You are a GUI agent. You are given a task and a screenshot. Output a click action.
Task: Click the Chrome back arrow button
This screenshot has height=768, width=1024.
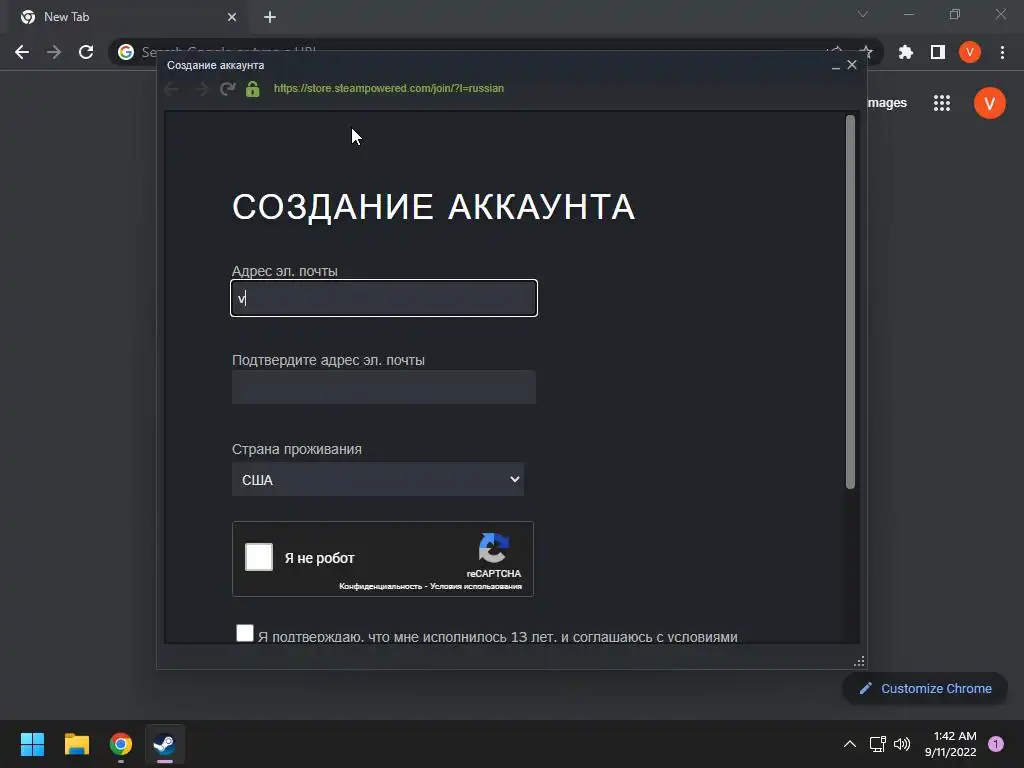coord(22,52)
